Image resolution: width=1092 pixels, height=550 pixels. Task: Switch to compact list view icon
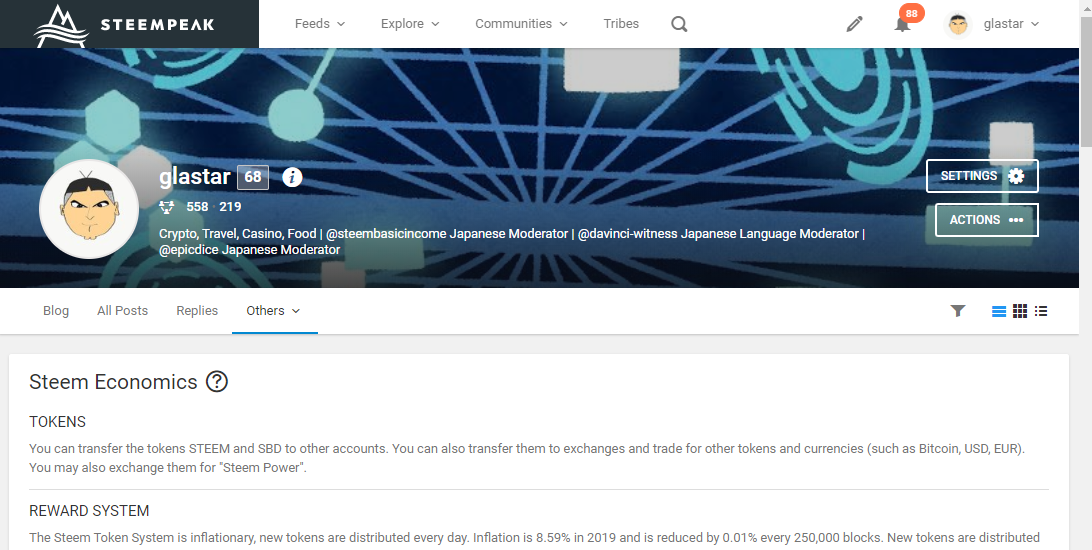click(1041, 311)
